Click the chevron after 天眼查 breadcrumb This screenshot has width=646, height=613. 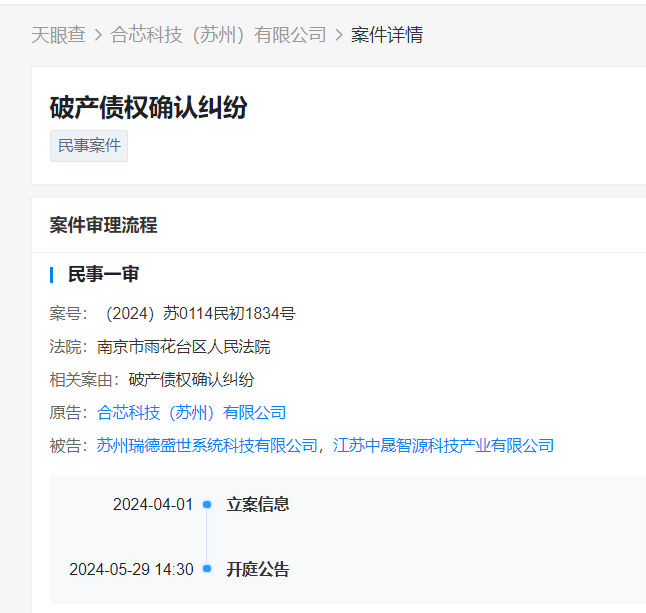pyautogui.click(x=98, y=35)
